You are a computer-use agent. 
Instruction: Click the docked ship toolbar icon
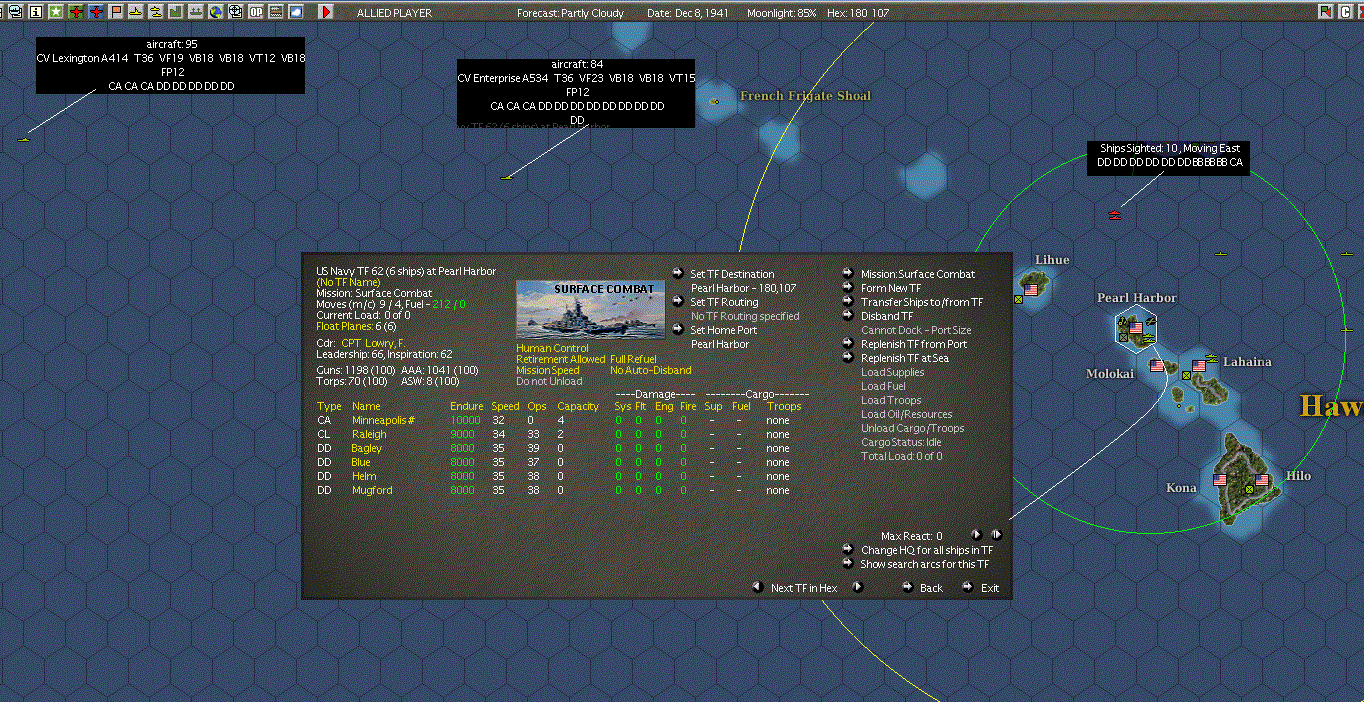[196, 12]
